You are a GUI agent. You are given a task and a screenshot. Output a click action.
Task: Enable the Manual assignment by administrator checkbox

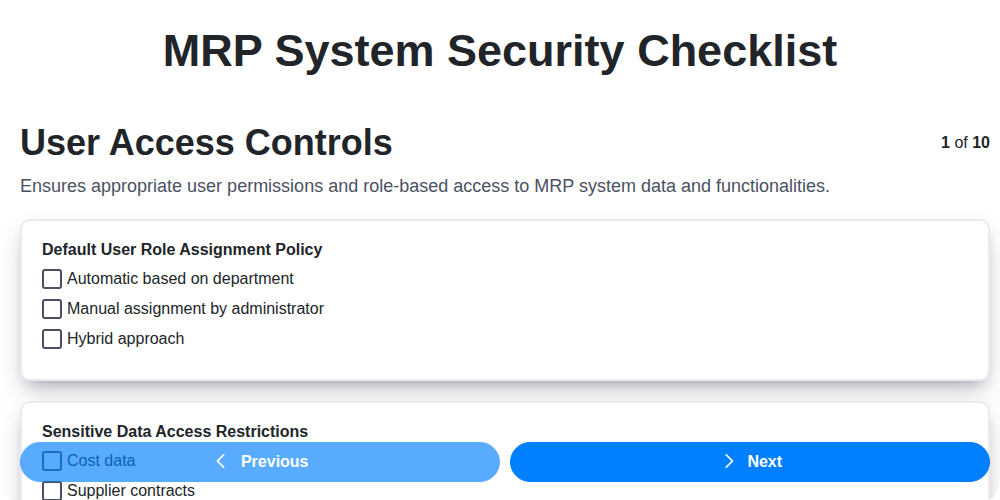(52, 309)
